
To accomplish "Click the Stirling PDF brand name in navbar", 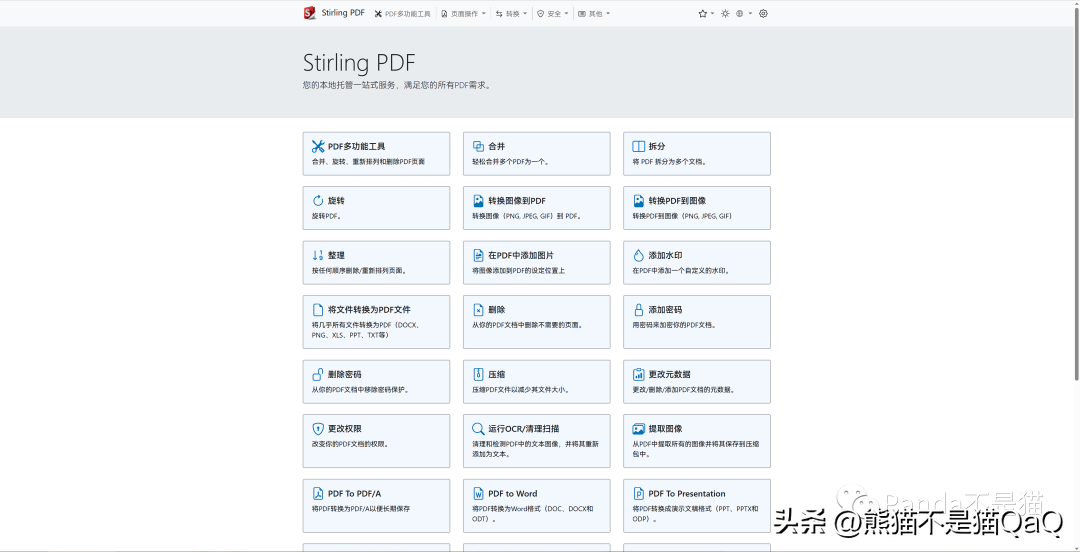I will (343, 13).
